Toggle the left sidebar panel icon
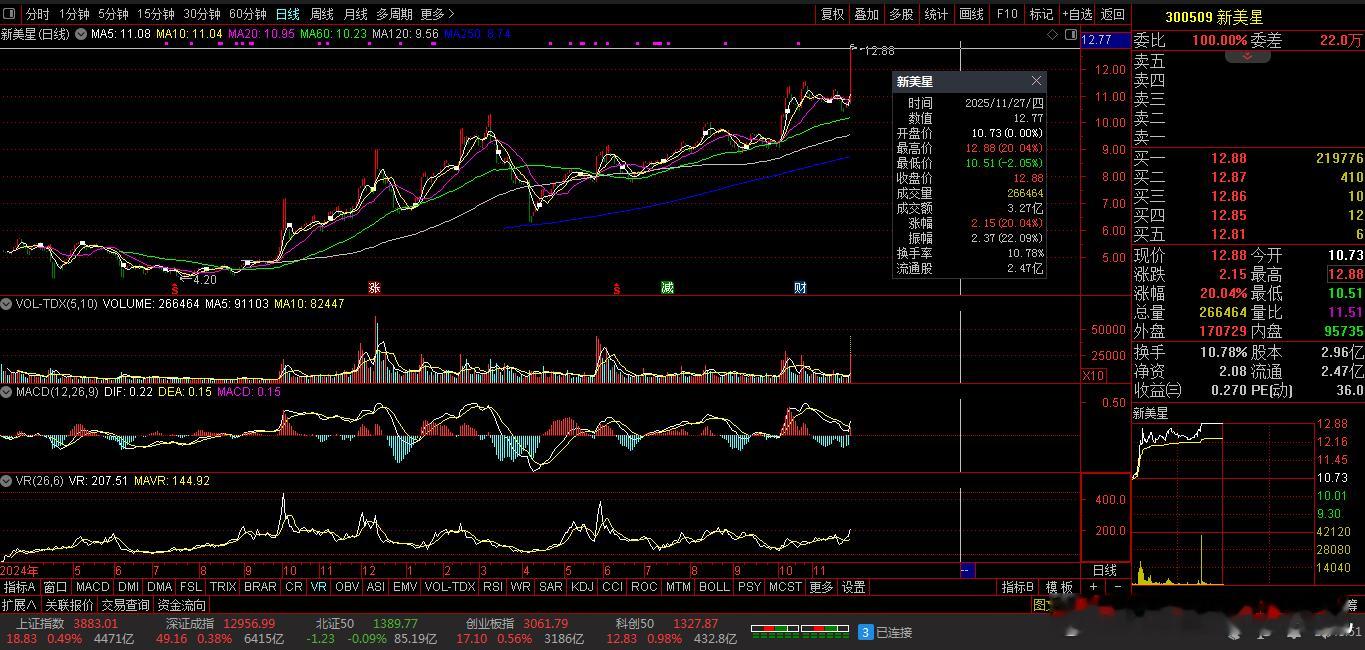 (x=9, y=14)
